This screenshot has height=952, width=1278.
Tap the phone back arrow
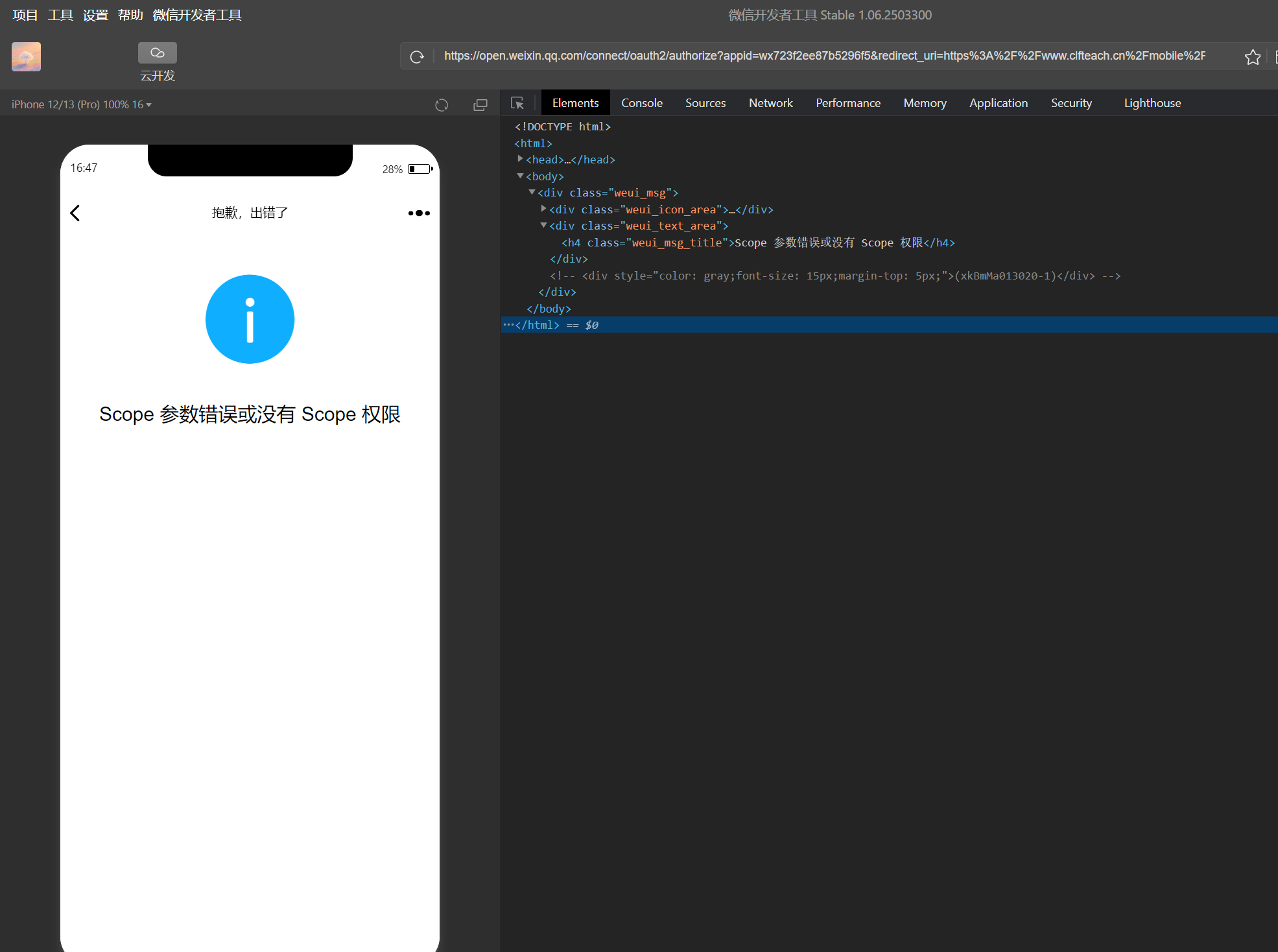[x=75, y=213]
